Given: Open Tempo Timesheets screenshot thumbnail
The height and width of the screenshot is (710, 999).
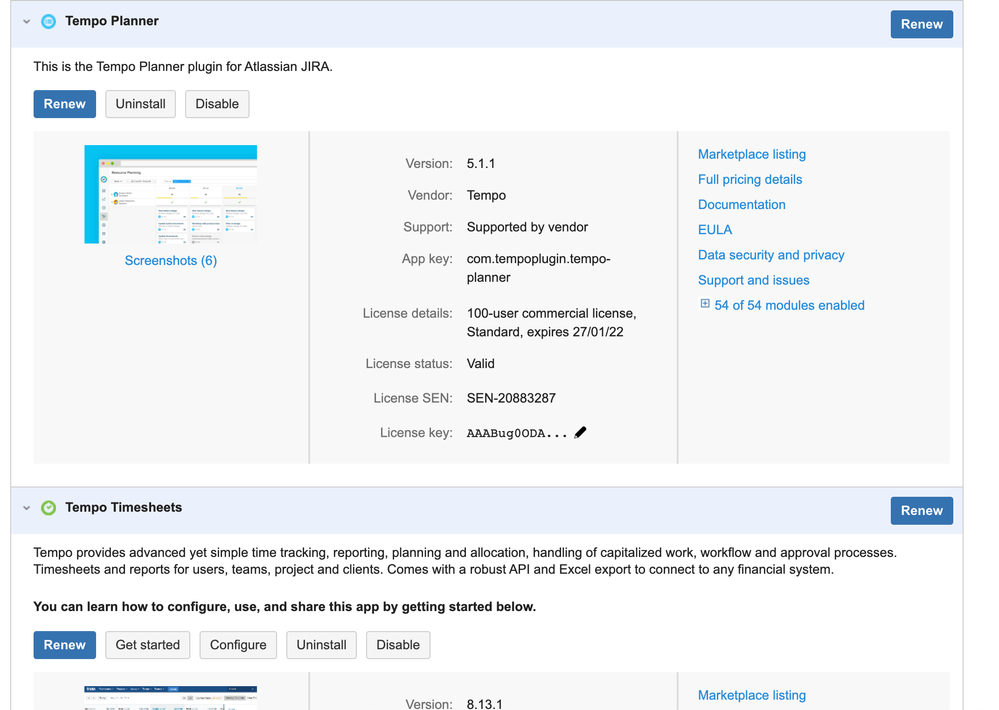Looking at the screenshot, I should pos(171,698).
